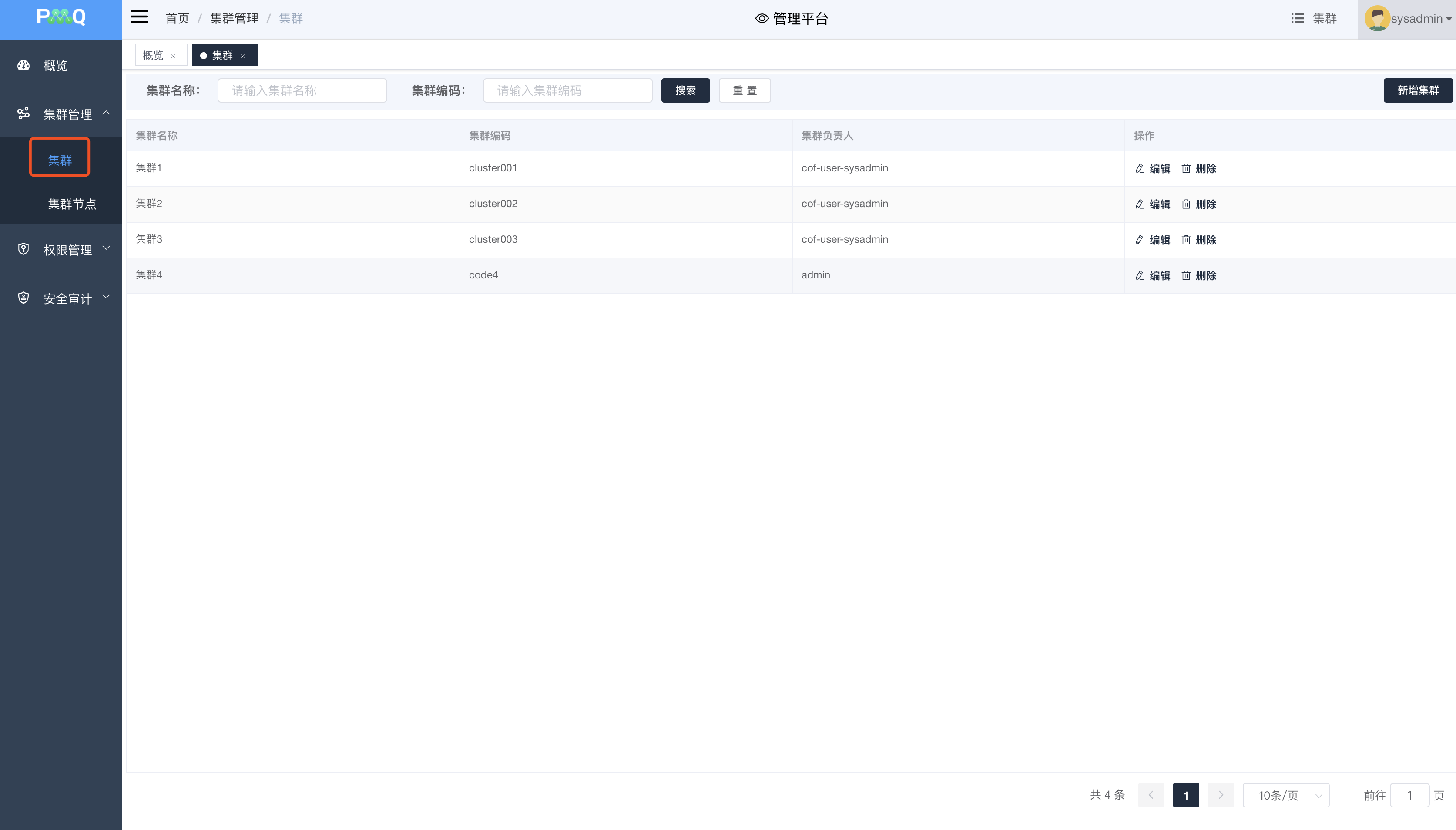The width and height of the screenshot is (1456, 830).
Task: Click the sysadmin avatar icon
Action: (1377, 18)
